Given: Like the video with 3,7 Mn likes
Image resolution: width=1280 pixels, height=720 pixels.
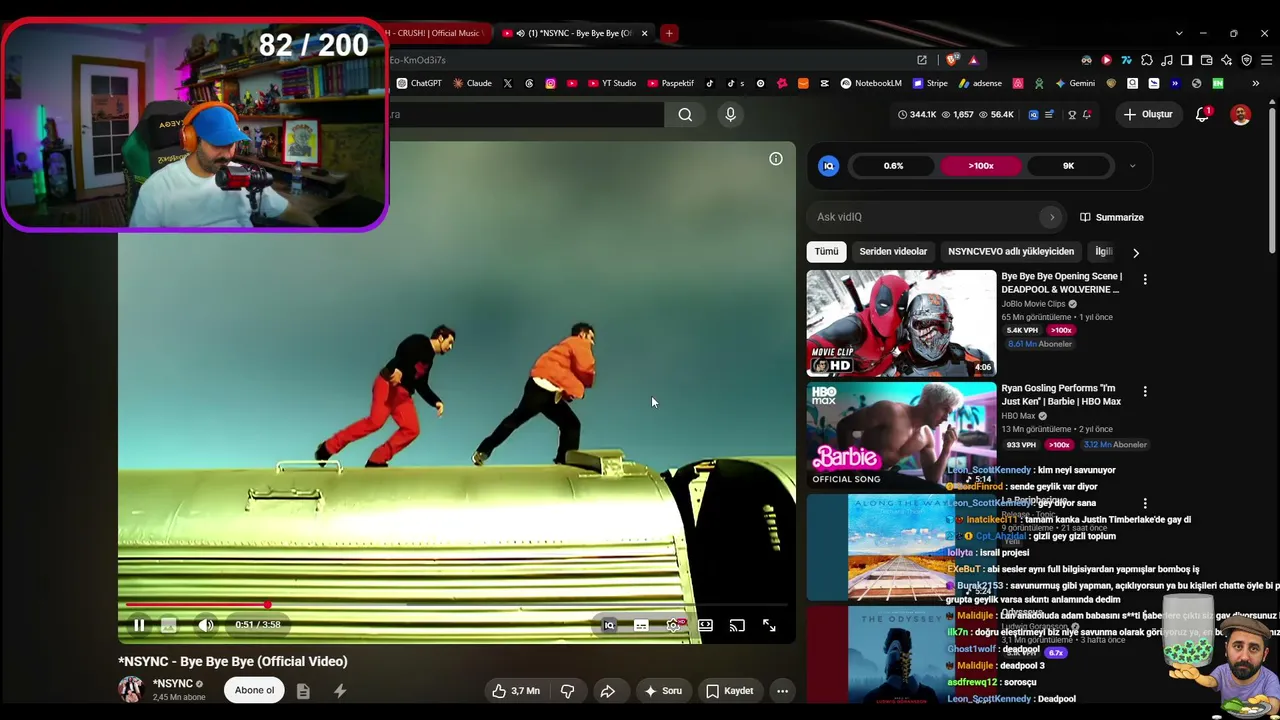Looking at the screenshot, I should [x=516, y=690].
